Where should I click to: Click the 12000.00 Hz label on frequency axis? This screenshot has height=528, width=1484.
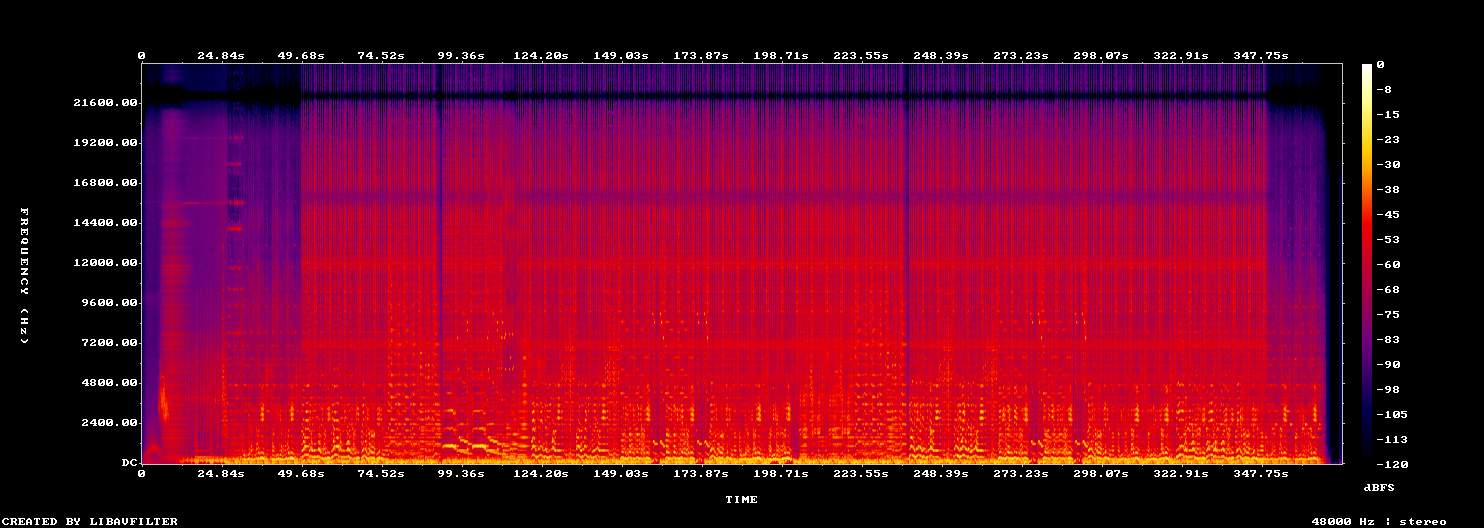click(104, 263)
